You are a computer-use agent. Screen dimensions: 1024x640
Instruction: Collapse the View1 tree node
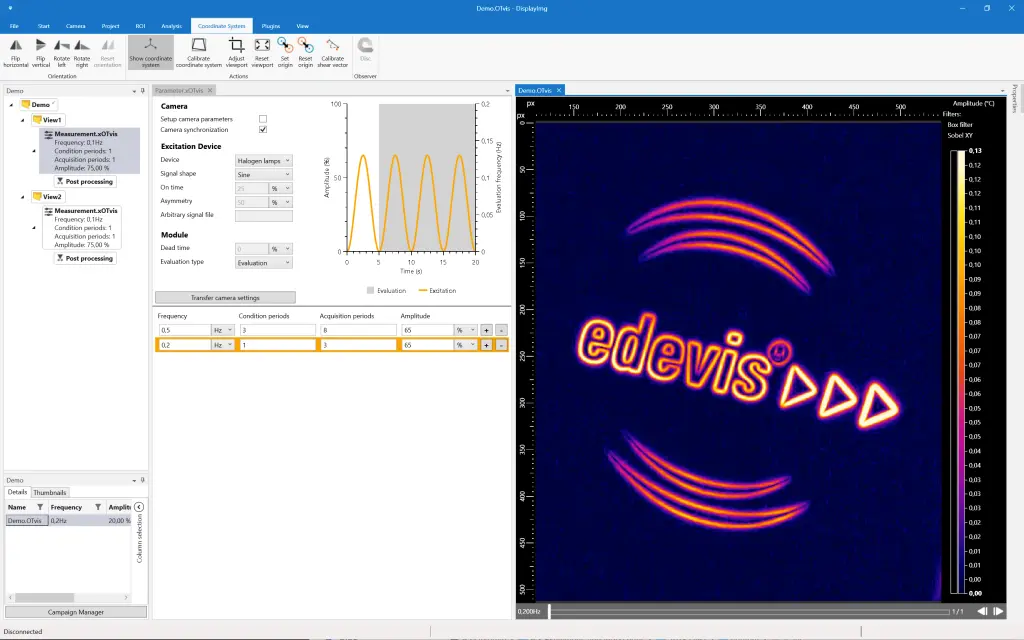point(22,120)
